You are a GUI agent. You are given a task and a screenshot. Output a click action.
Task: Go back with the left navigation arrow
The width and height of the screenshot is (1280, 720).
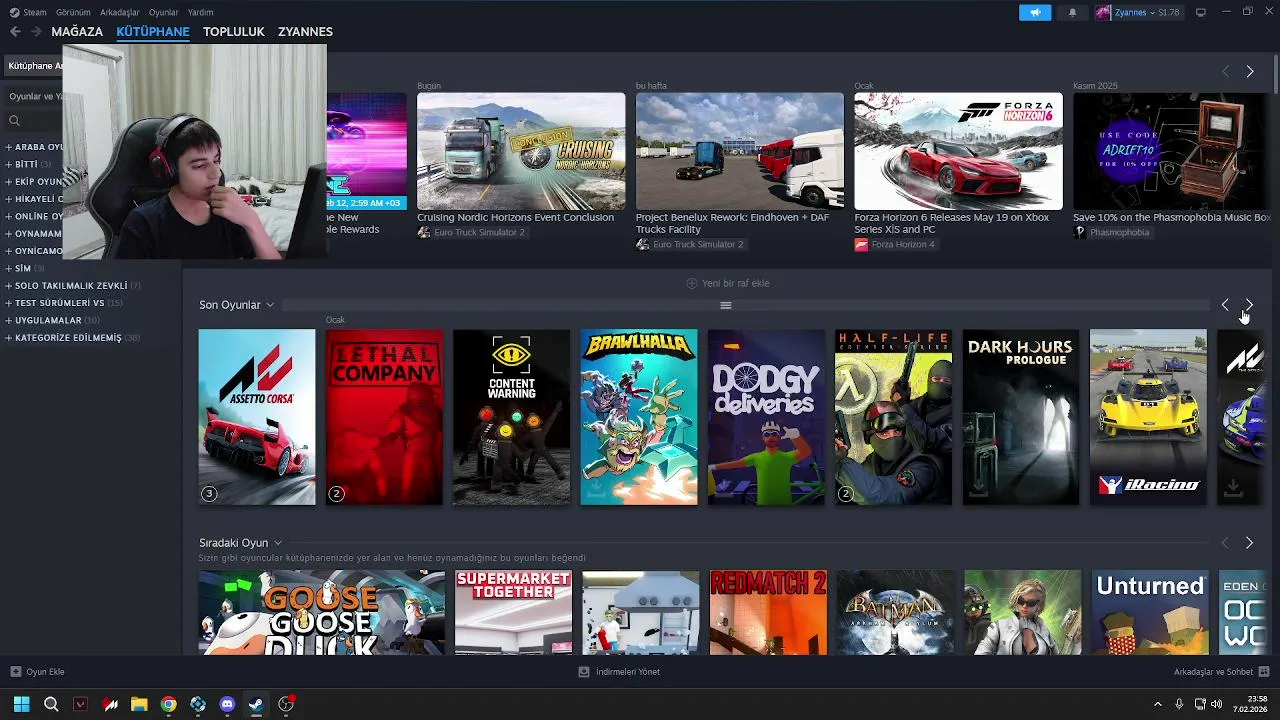click(x=15, y=32)
